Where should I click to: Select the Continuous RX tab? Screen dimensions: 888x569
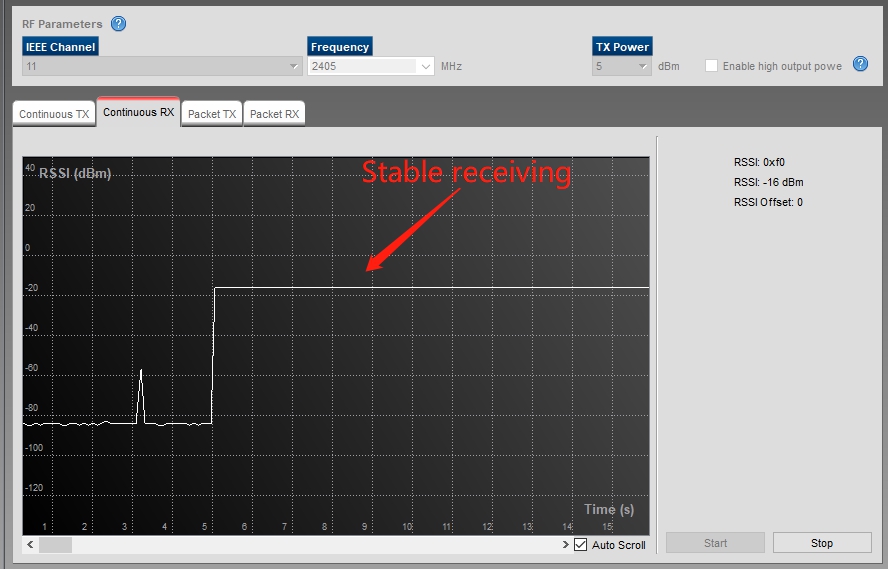click(x=138, y=113)
